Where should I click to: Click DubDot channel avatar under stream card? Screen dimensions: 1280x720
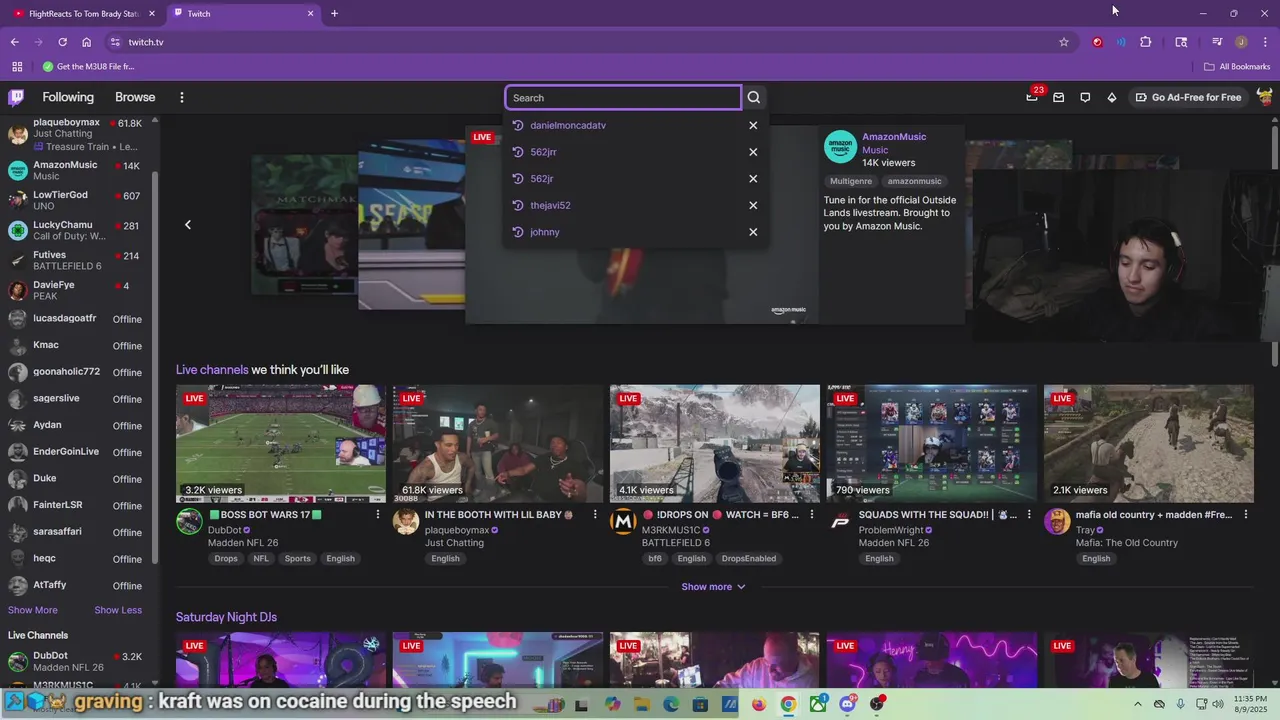tap(189, 521)
